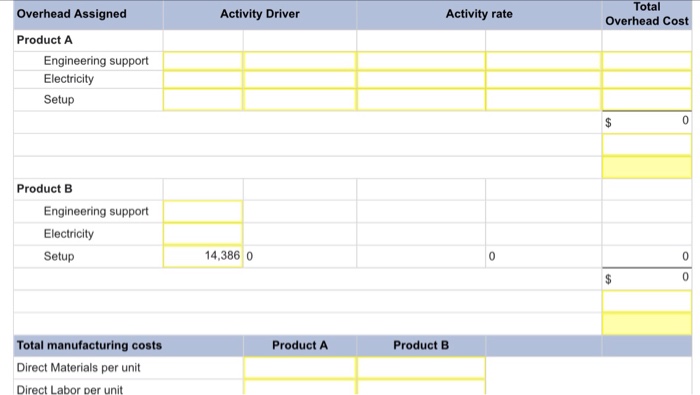Screen dimensions: 700x395
Task: Click the Direct Materials per unit label
Action: coord(79,368)
